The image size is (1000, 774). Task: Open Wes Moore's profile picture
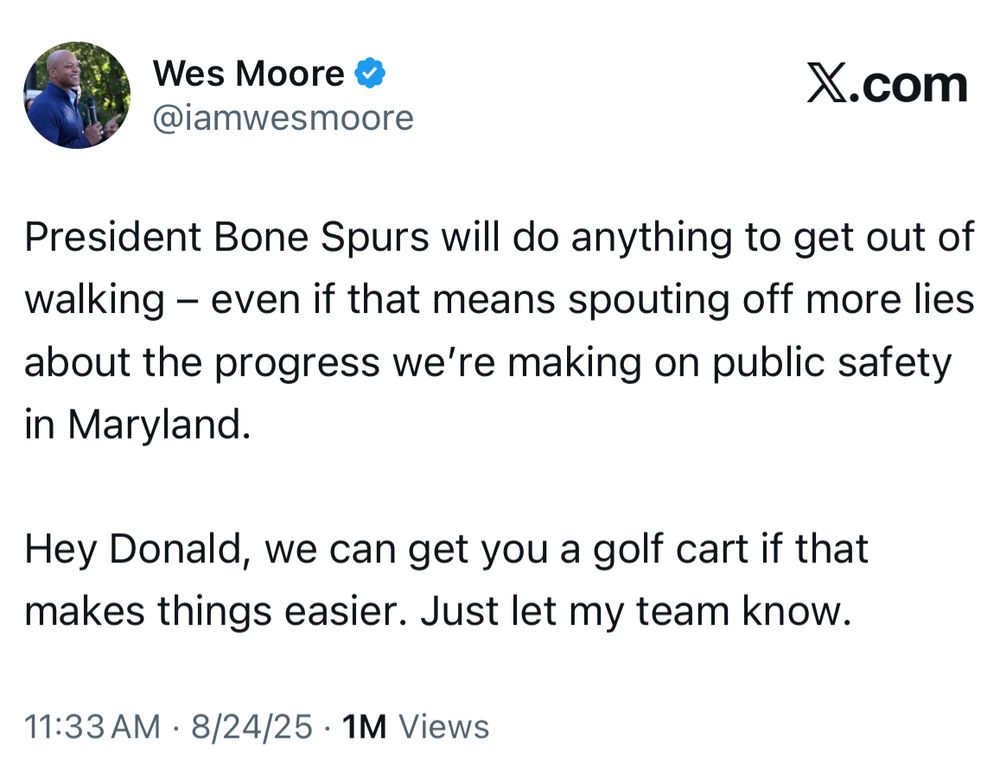(77, 95)
